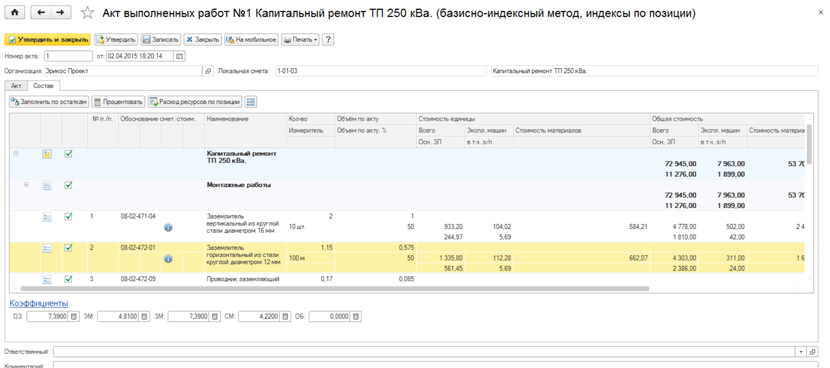Click info icon in row 08-02-471-04
Image resolution: width=830 pixels, height=368 pixels.
click(168, 228)
